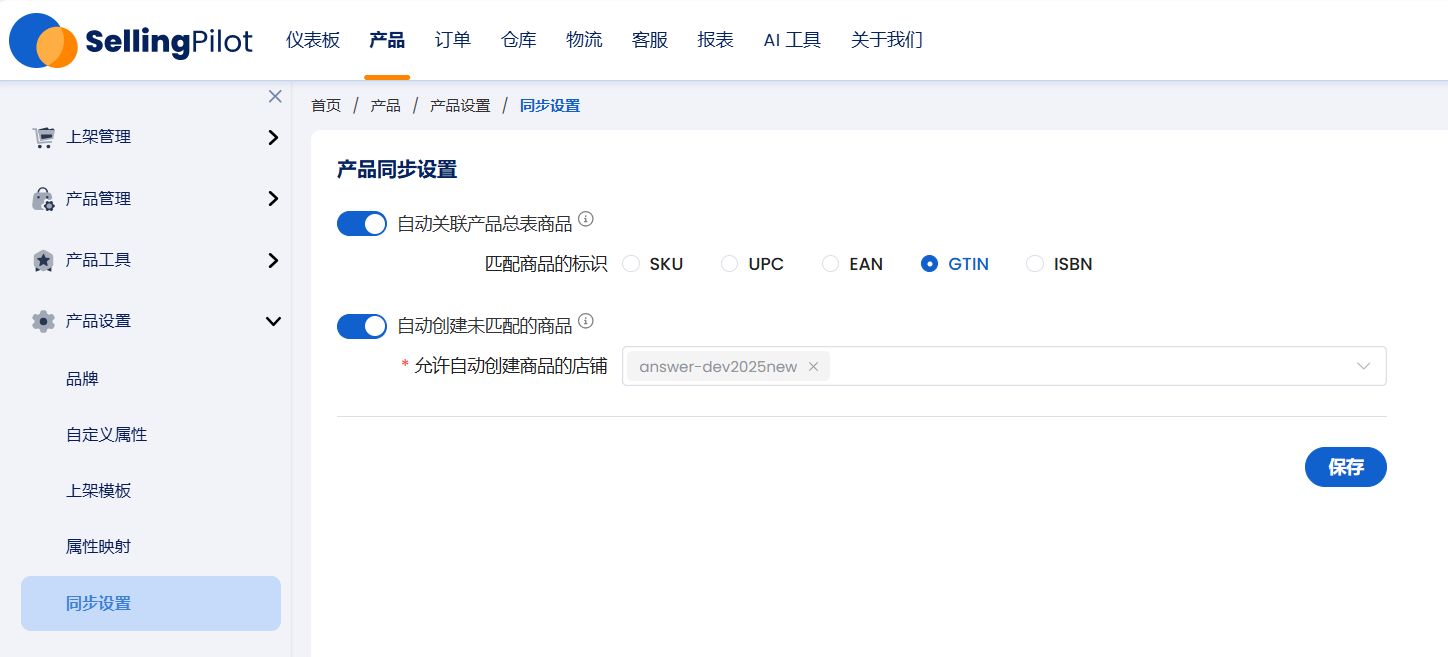This screenshot has width=1448, height=657.
Task: Disable the 自动创建未匹配的商品 switch
Action: coord(362,326)
